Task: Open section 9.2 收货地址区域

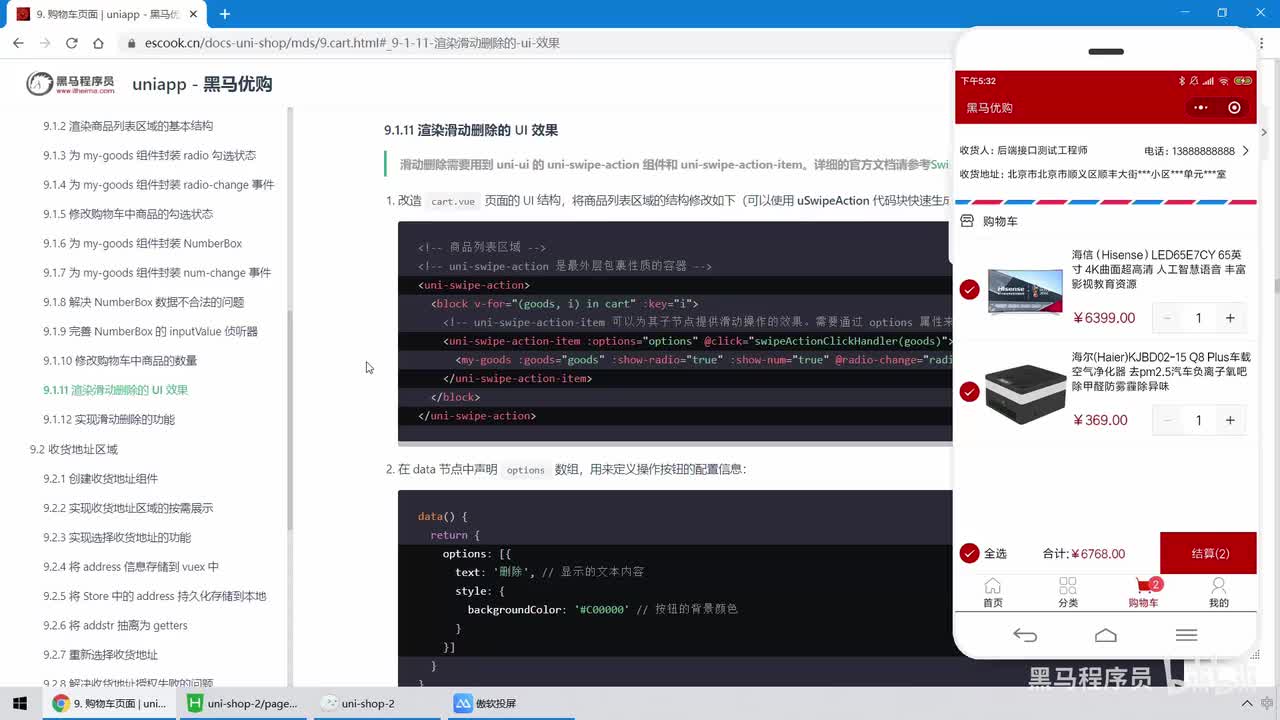Action: pyautogui.click(x=74, y=449)
